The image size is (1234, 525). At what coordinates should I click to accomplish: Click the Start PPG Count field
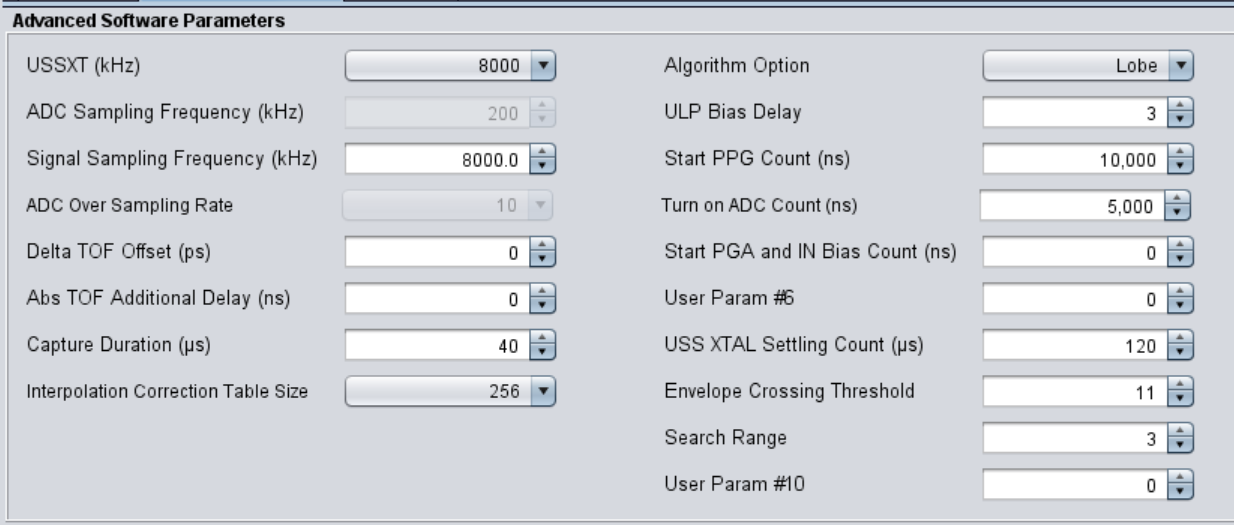coord(1073,159)
